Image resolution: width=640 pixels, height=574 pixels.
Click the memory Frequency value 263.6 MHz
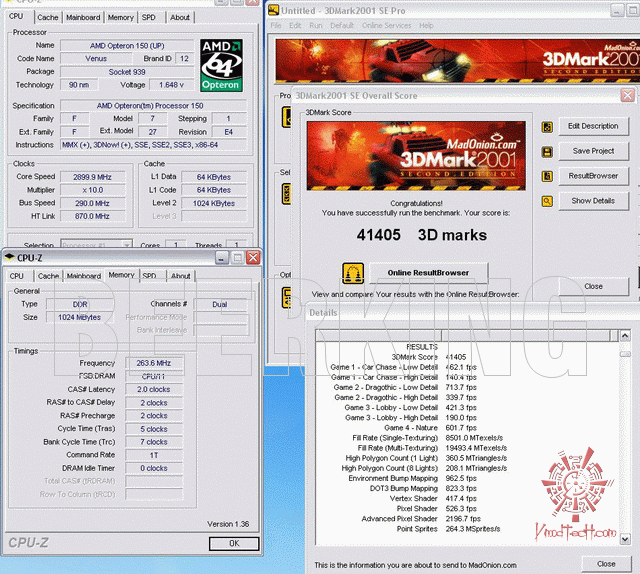pyautogui.click(x=154, y=363)
